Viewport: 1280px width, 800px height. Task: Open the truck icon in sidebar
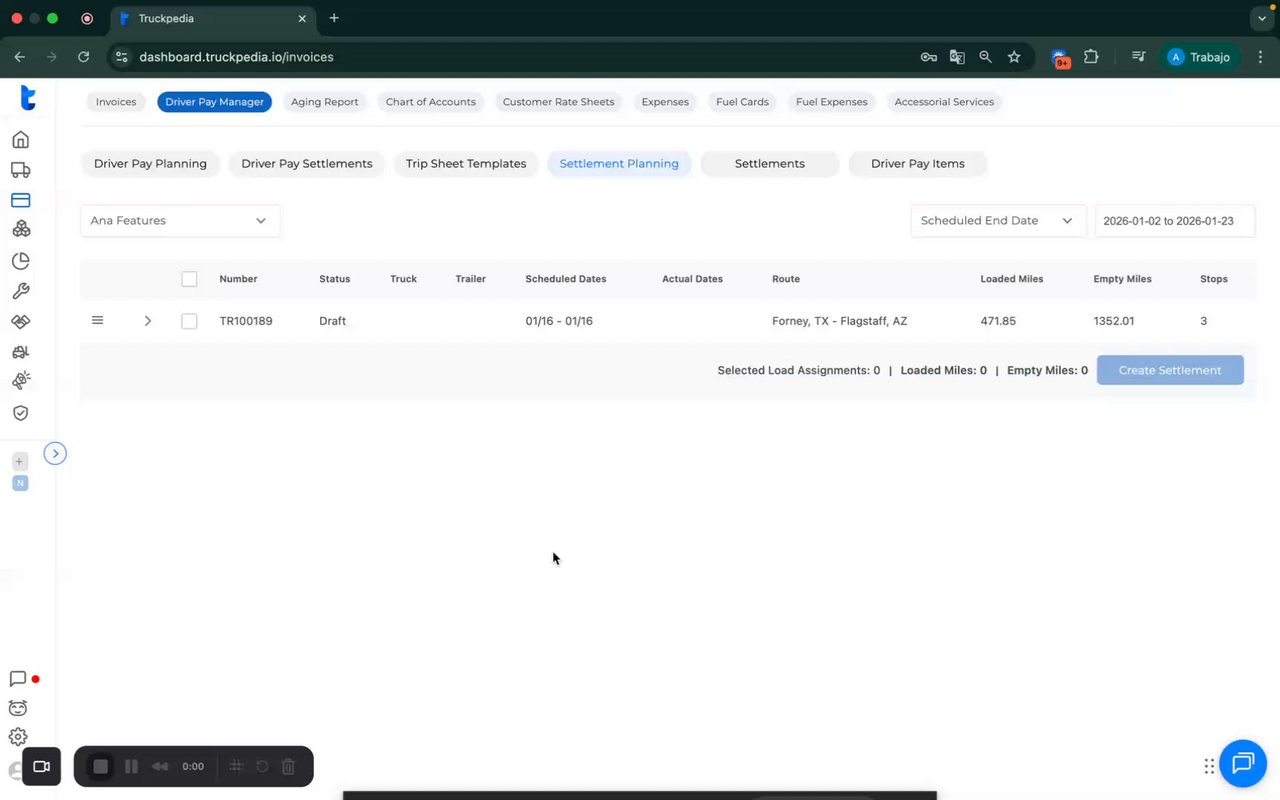[20, 170]
